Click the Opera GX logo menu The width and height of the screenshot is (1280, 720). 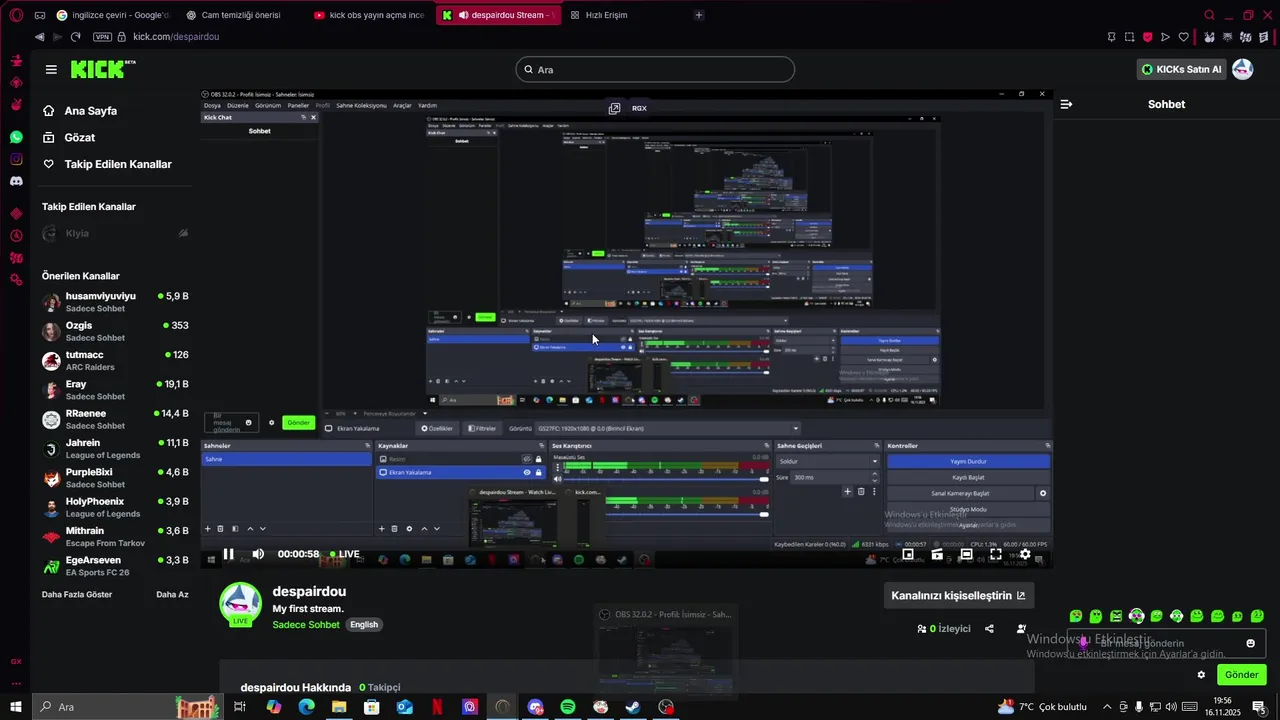[x=16, y=15]
